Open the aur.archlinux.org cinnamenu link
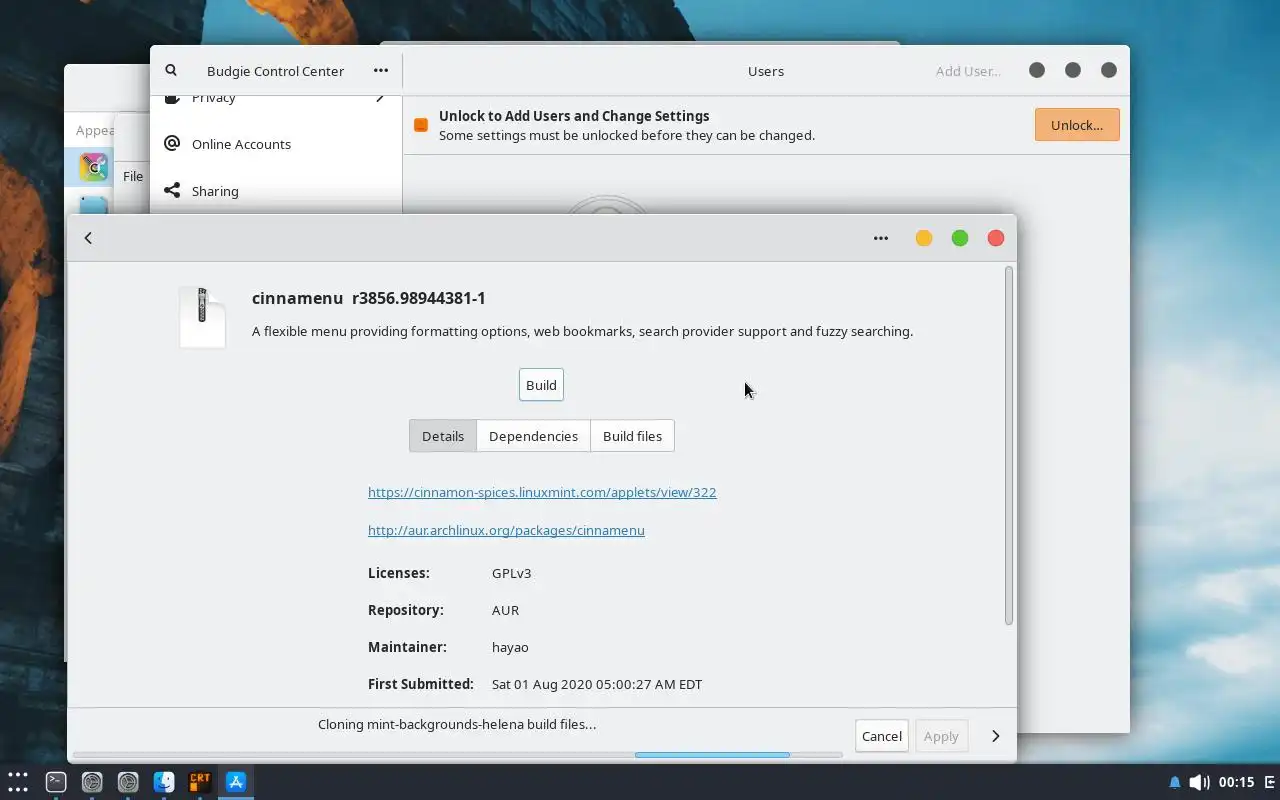This screenshot has width=1280, height=800. pos(506,530)
